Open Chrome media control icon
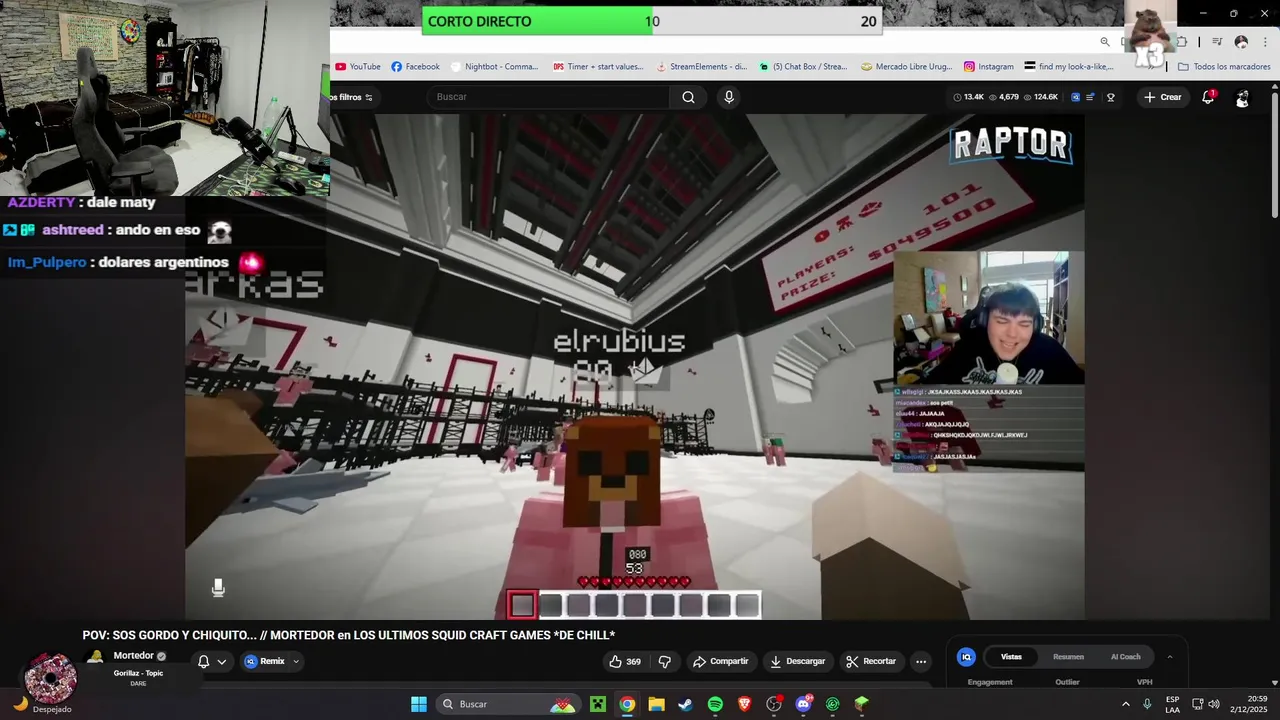 pos(1217,42)
